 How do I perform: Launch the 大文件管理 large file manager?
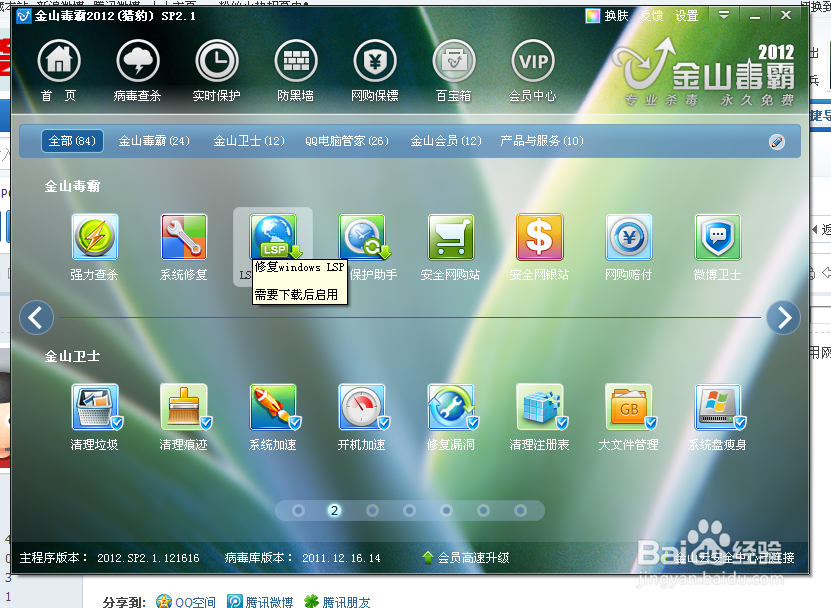tap(631, 407)
